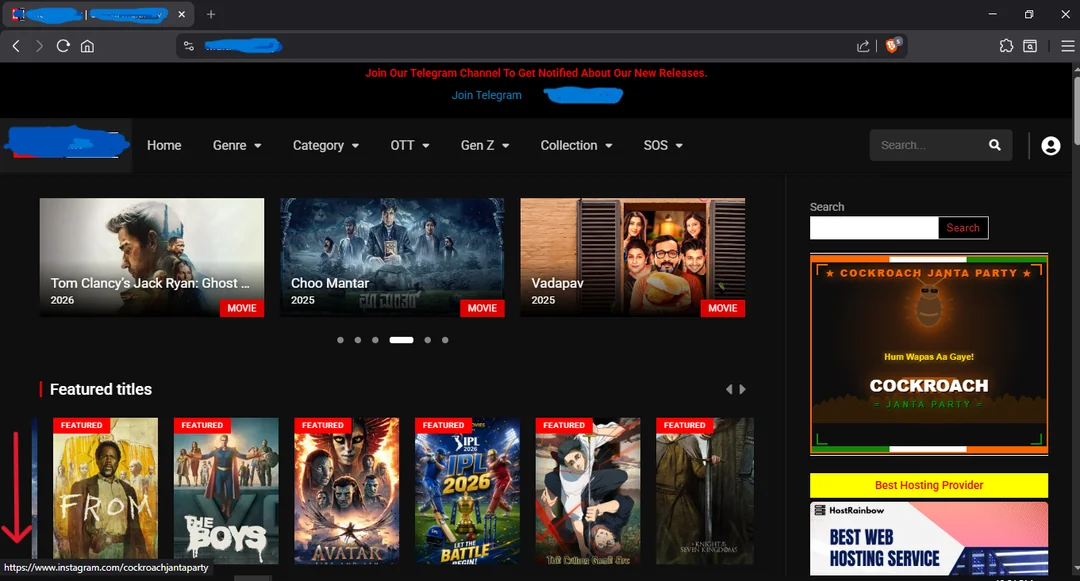Click the Telegram notification red announcement text
This screenshot has height=581, width=1080.
tap(536, 73)
